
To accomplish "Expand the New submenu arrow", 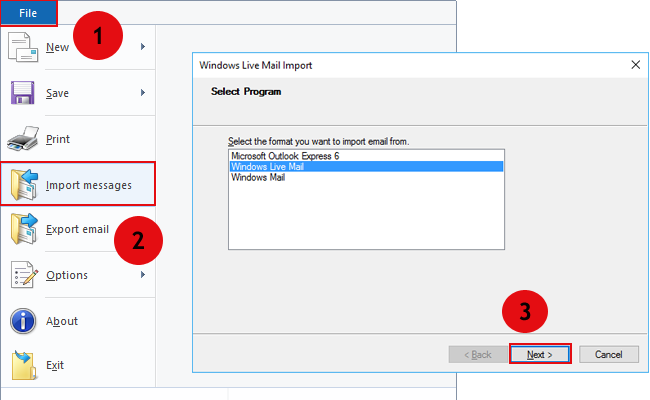I will [143, 46].
